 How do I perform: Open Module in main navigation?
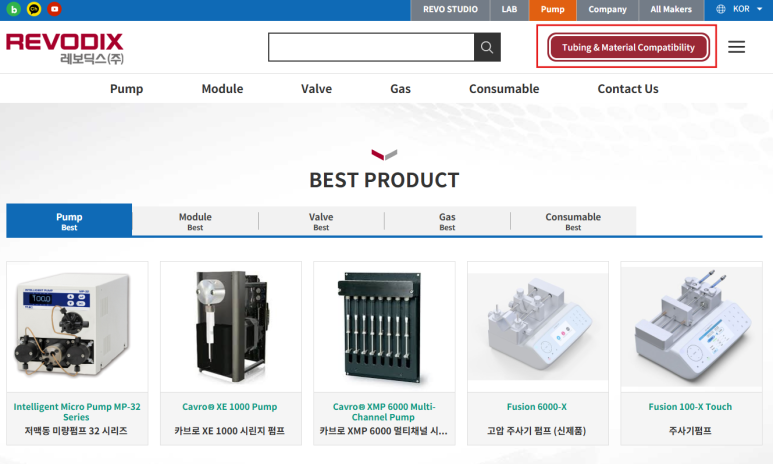(222, 89)
